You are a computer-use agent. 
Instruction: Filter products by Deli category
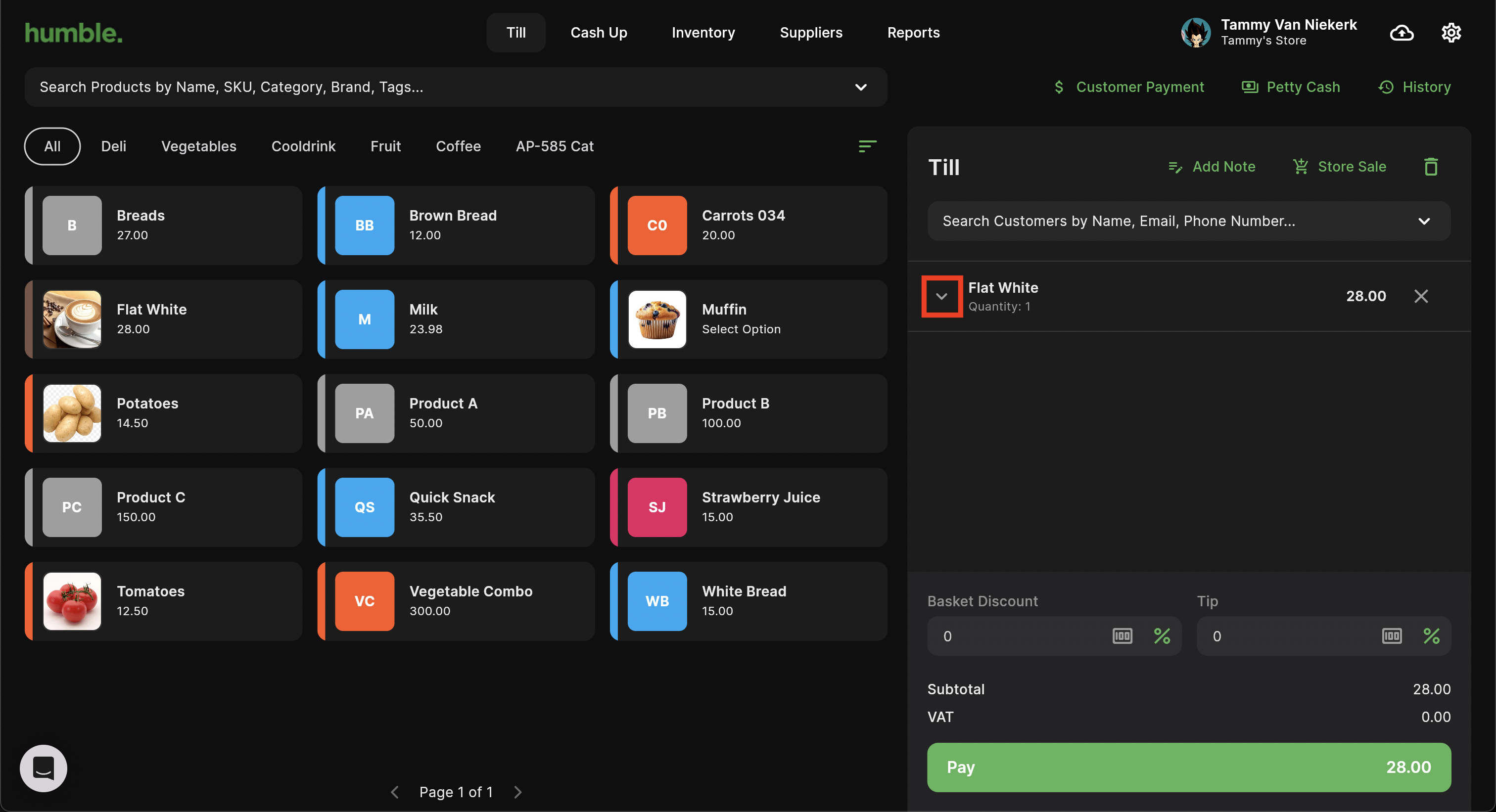click(113, 146)
